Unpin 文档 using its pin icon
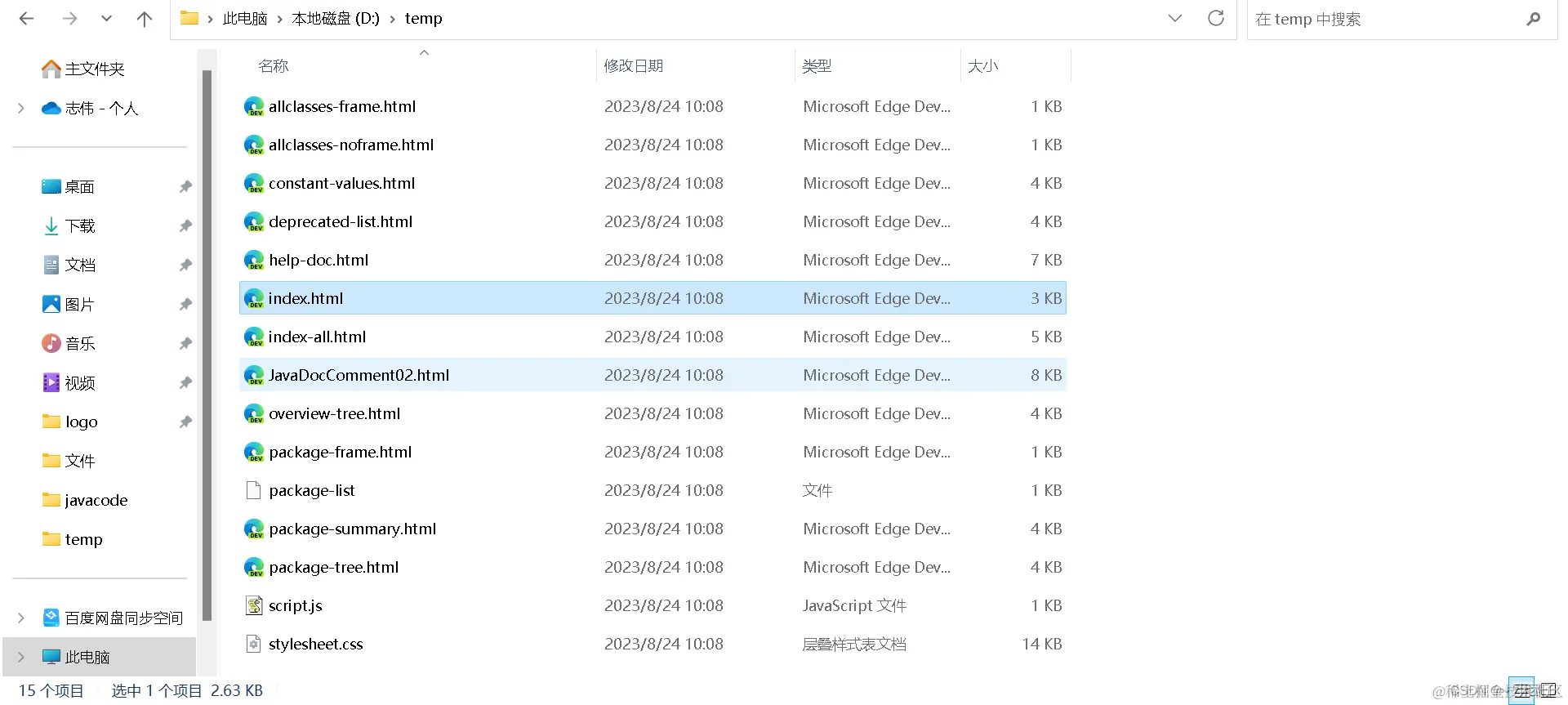 tap(185, 265)
